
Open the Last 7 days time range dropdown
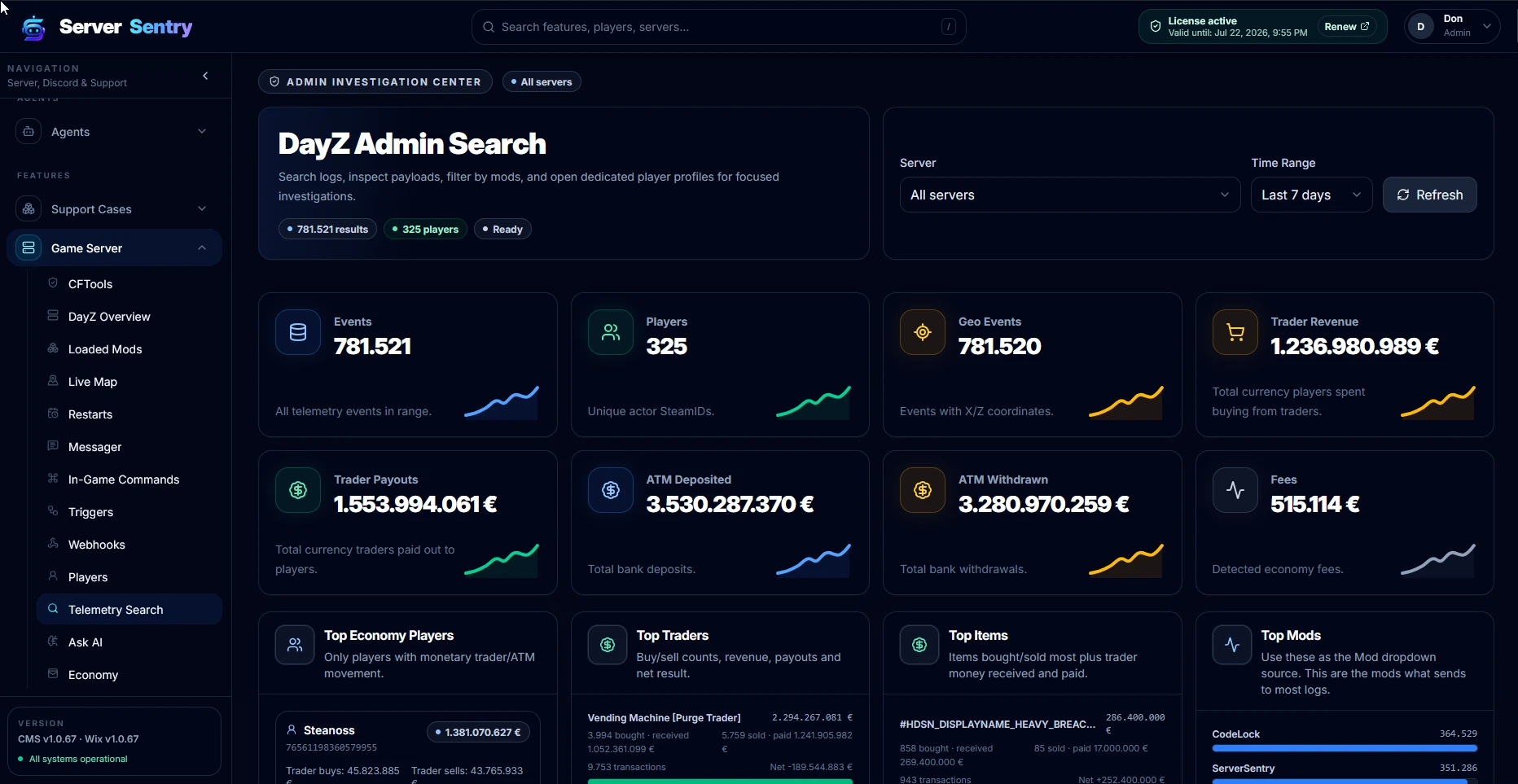click(1311, 195)
